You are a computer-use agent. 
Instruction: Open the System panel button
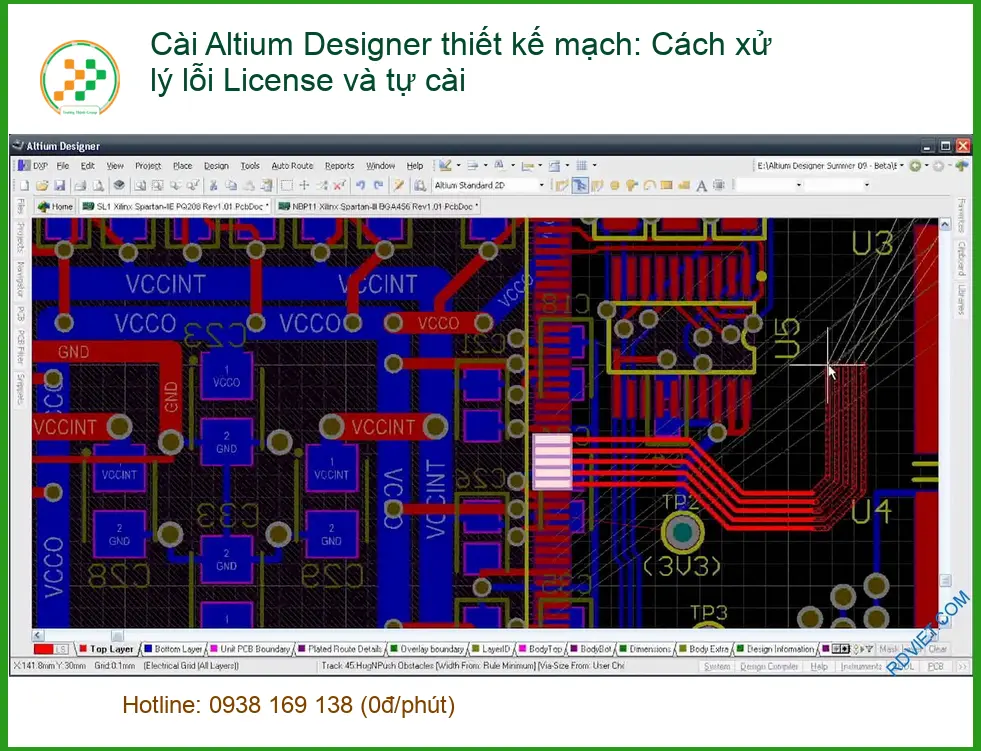coord(717,667)
